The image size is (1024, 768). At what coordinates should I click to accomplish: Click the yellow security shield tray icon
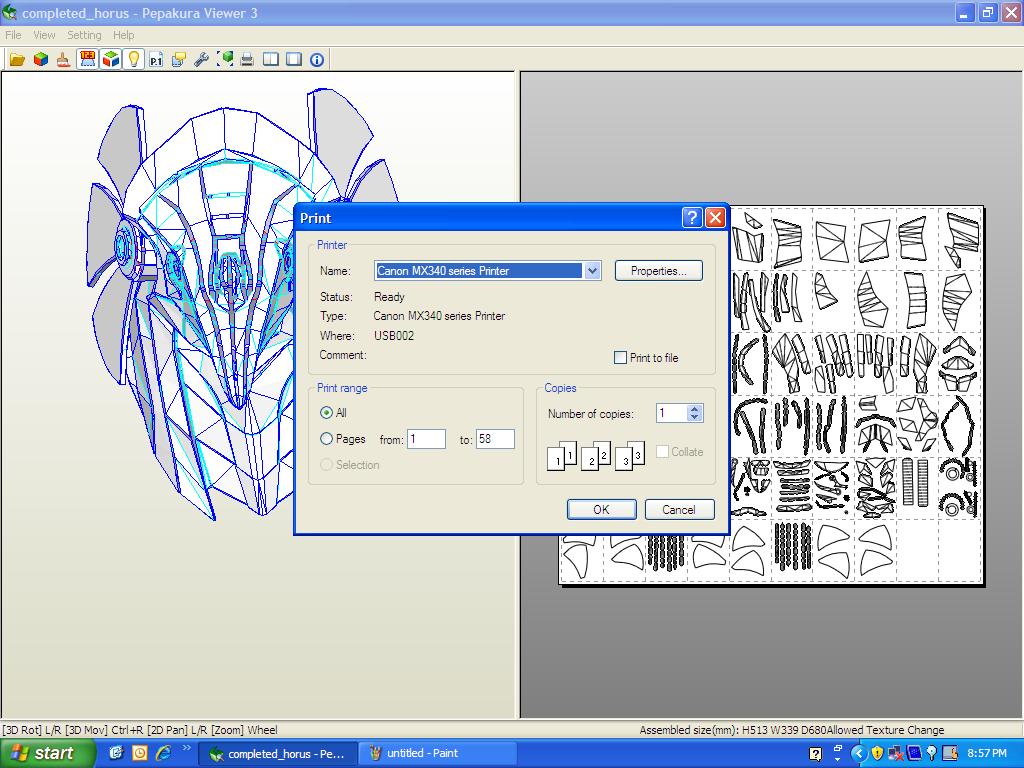coord(878,754)
